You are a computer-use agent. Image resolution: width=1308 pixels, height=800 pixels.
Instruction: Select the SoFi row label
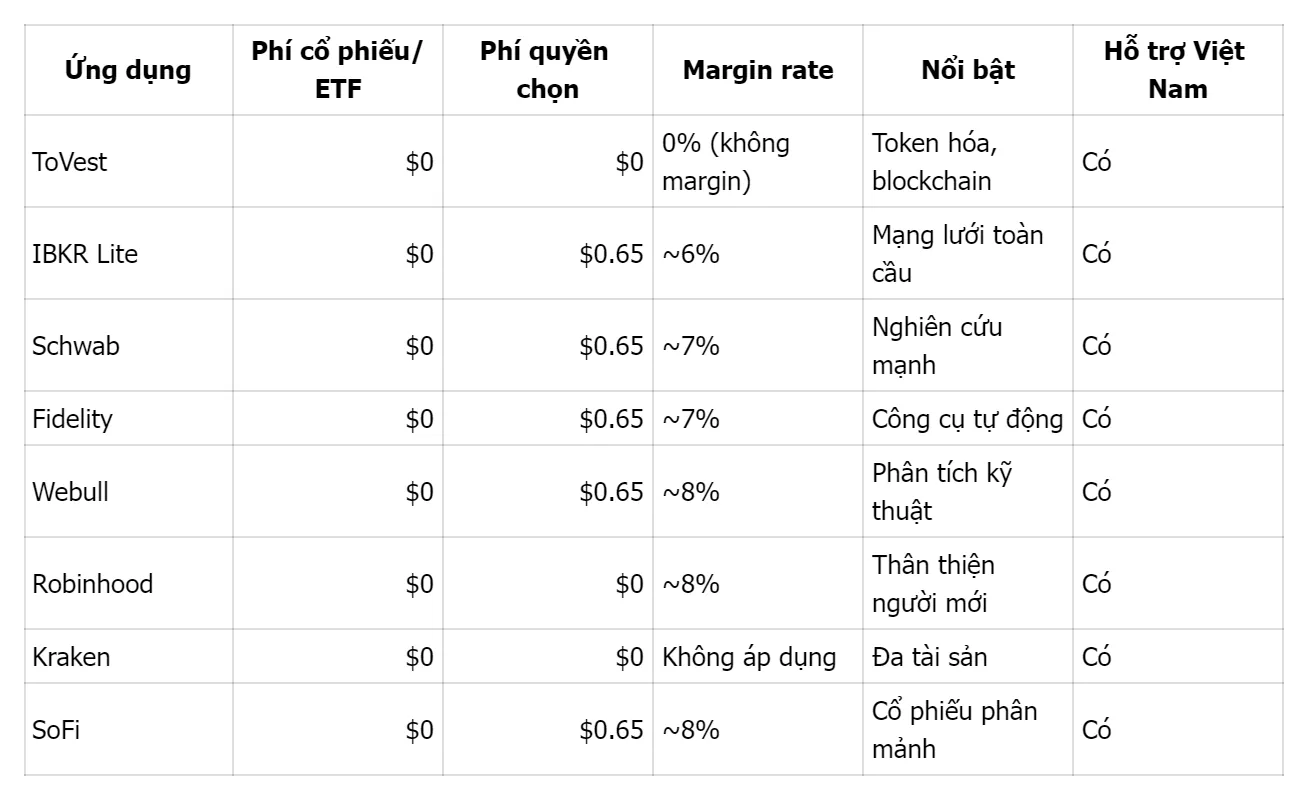[x=57, y=730]
